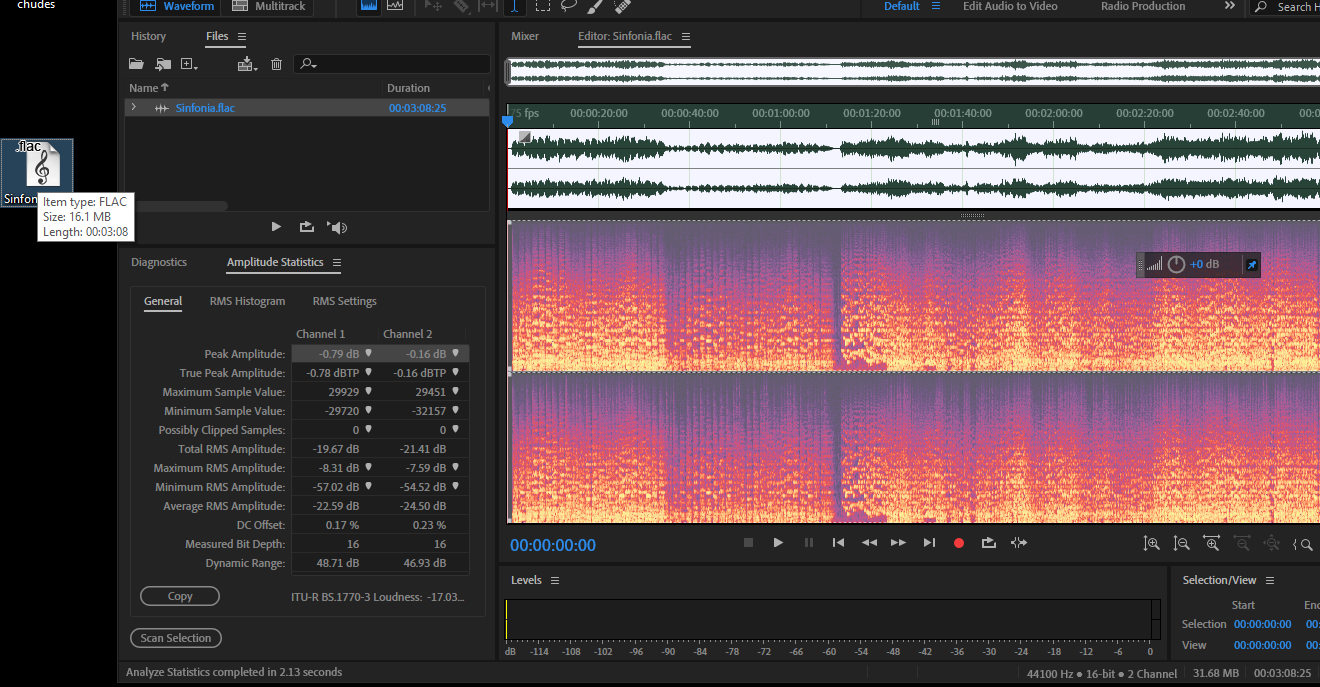Pick the Paintbrush Selection tool
1320x687 pixels.
[x=595, y=6]
